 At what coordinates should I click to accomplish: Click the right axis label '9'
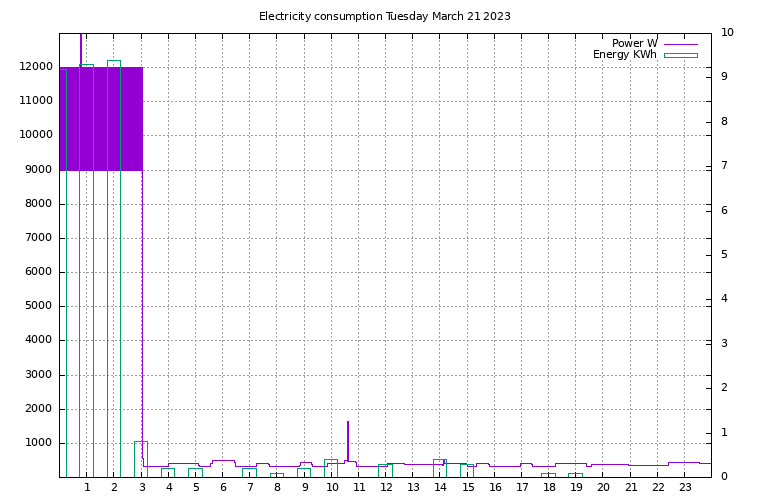724,76
